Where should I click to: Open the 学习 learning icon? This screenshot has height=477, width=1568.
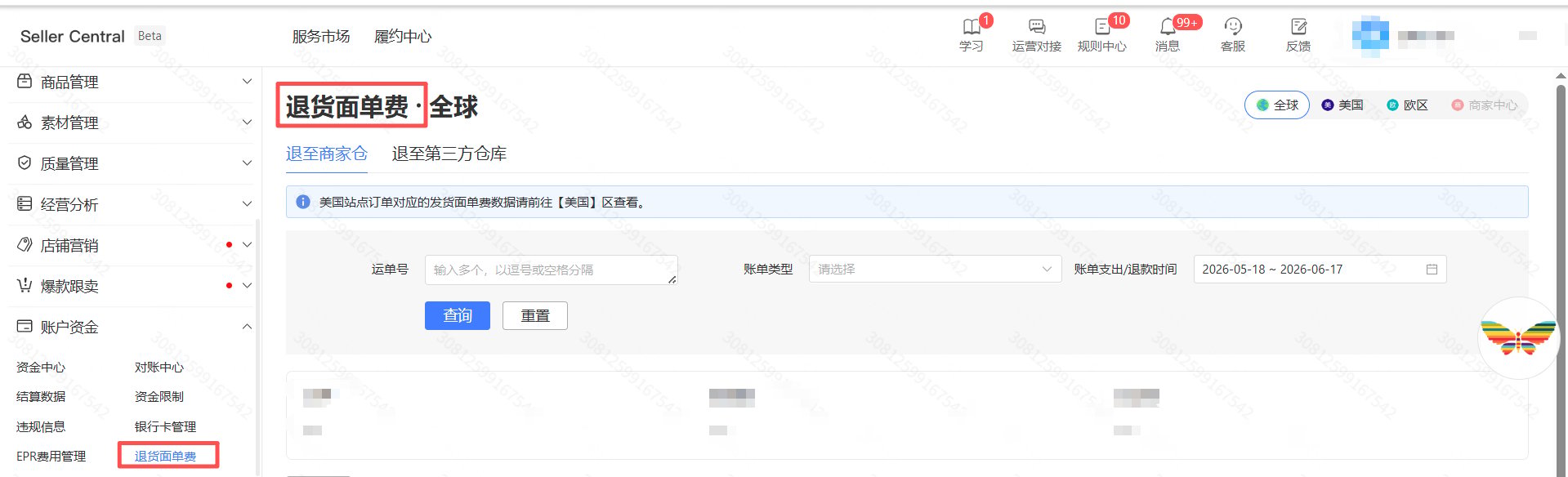[971, 27]
